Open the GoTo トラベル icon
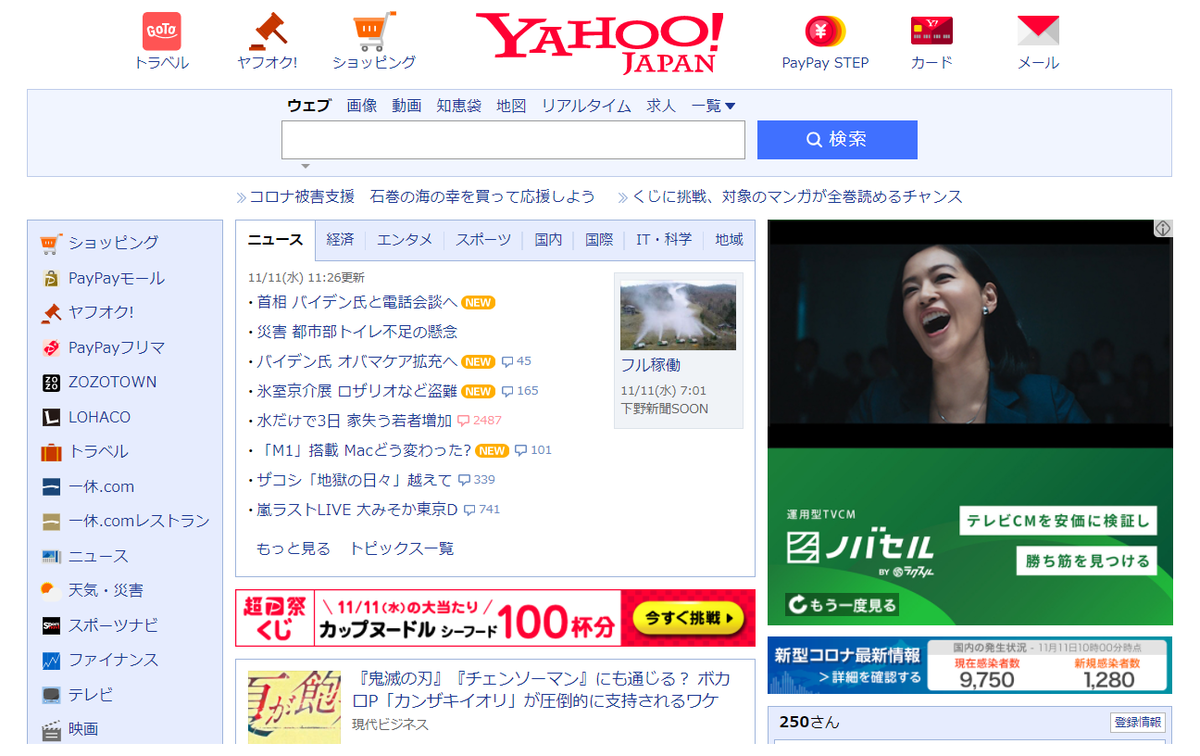Viewport: 1200px width, 756px height. tap(162, 31)
